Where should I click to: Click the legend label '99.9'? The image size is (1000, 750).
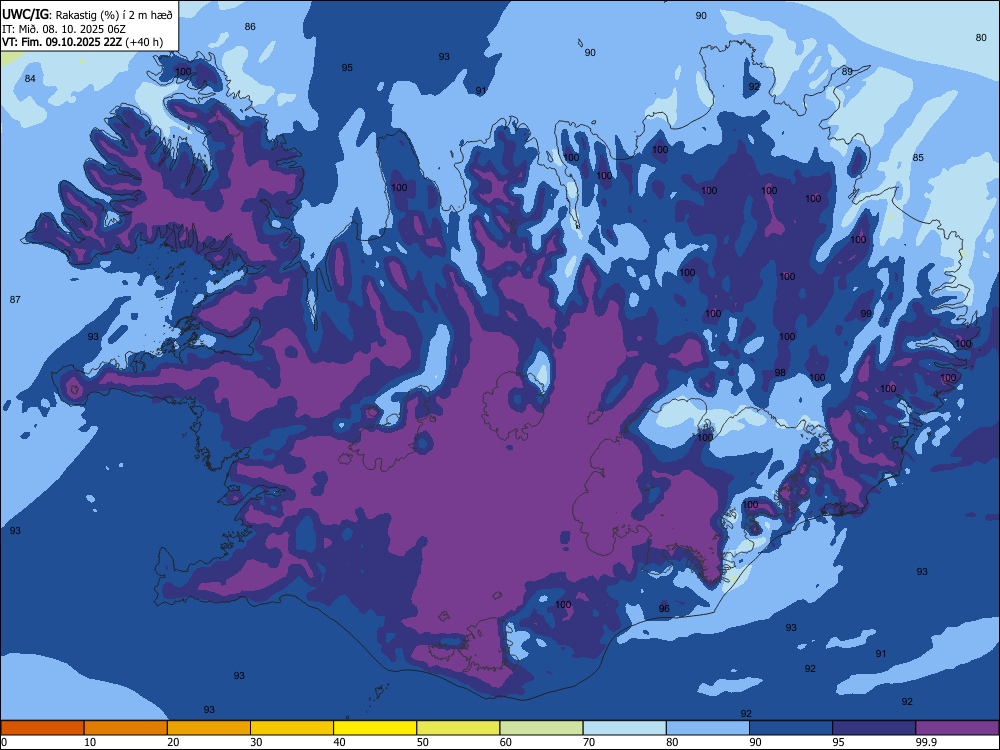point(926,742)
